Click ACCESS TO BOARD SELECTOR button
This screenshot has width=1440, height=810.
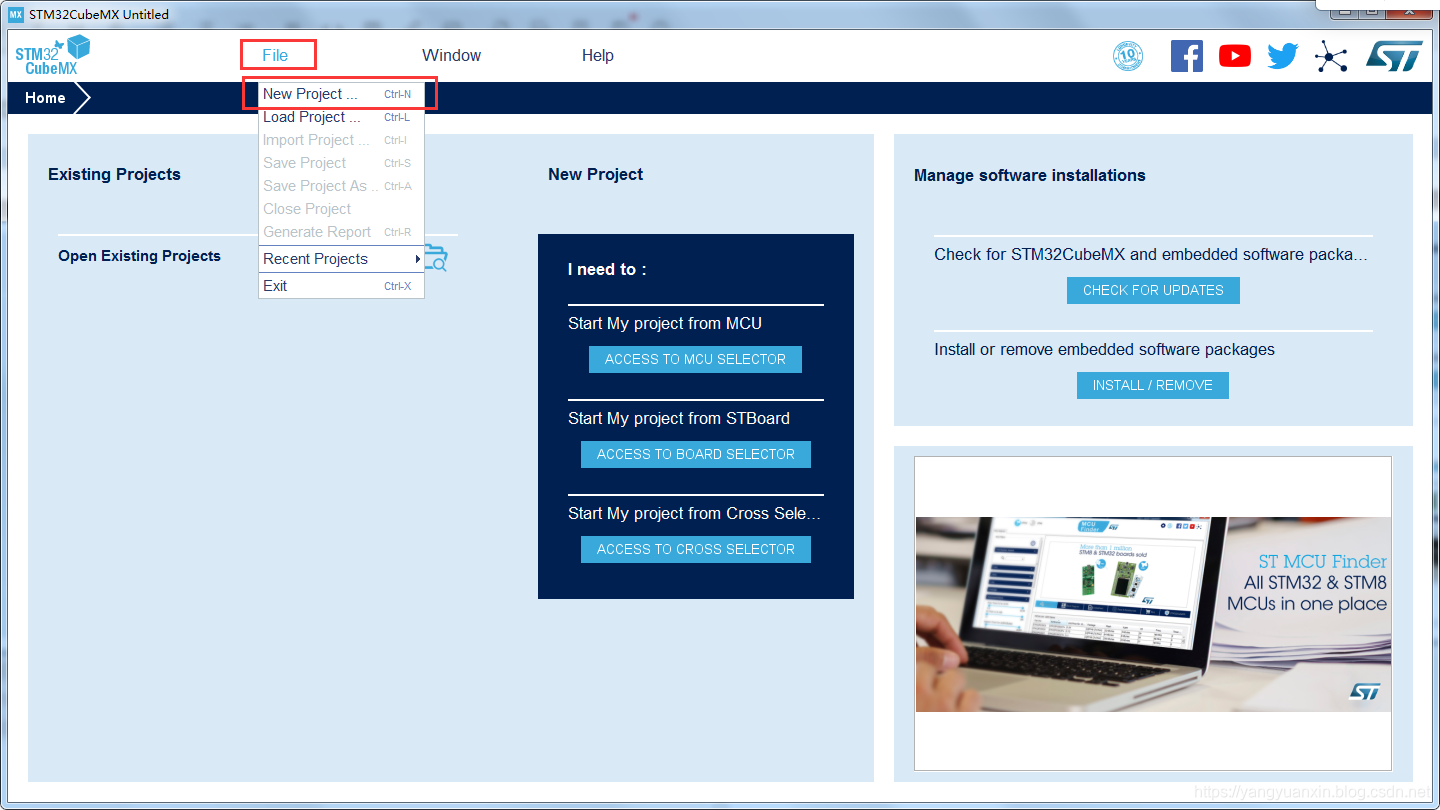(x=696, y=454)
